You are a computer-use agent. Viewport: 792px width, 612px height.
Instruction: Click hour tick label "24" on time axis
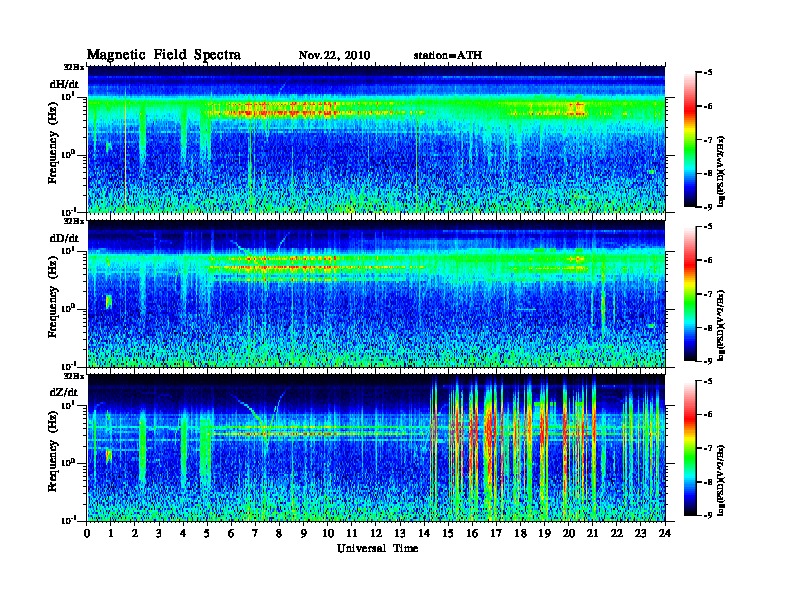pos(665,533)
